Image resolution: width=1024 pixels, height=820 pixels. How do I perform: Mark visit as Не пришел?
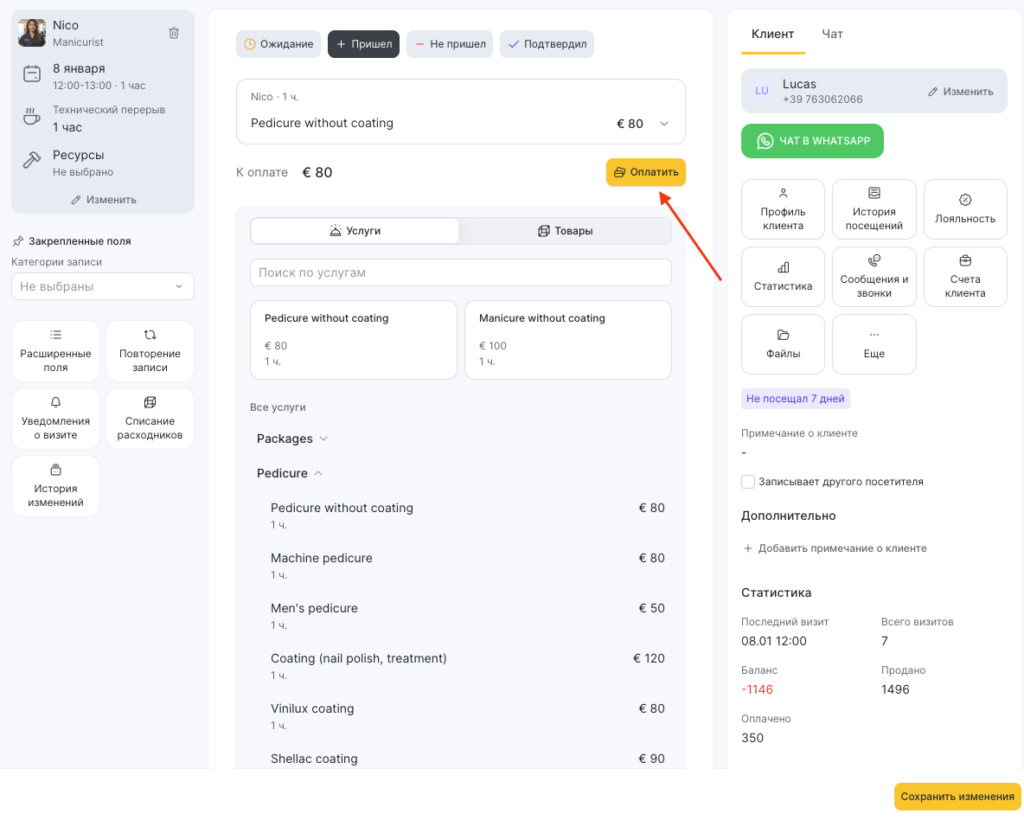coord(449,44)
